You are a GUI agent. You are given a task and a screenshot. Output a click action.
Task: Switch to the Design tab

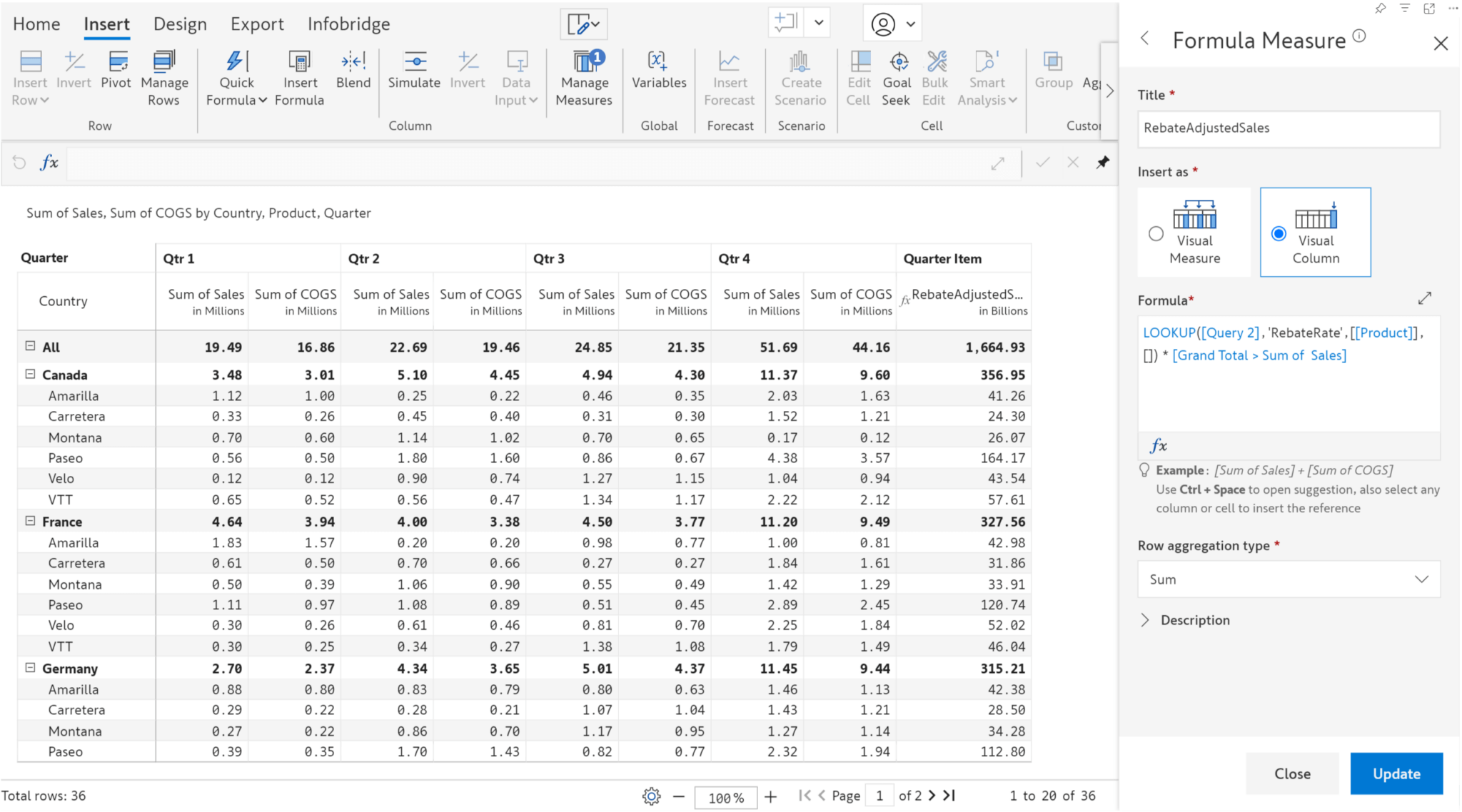tap(180, 24)
